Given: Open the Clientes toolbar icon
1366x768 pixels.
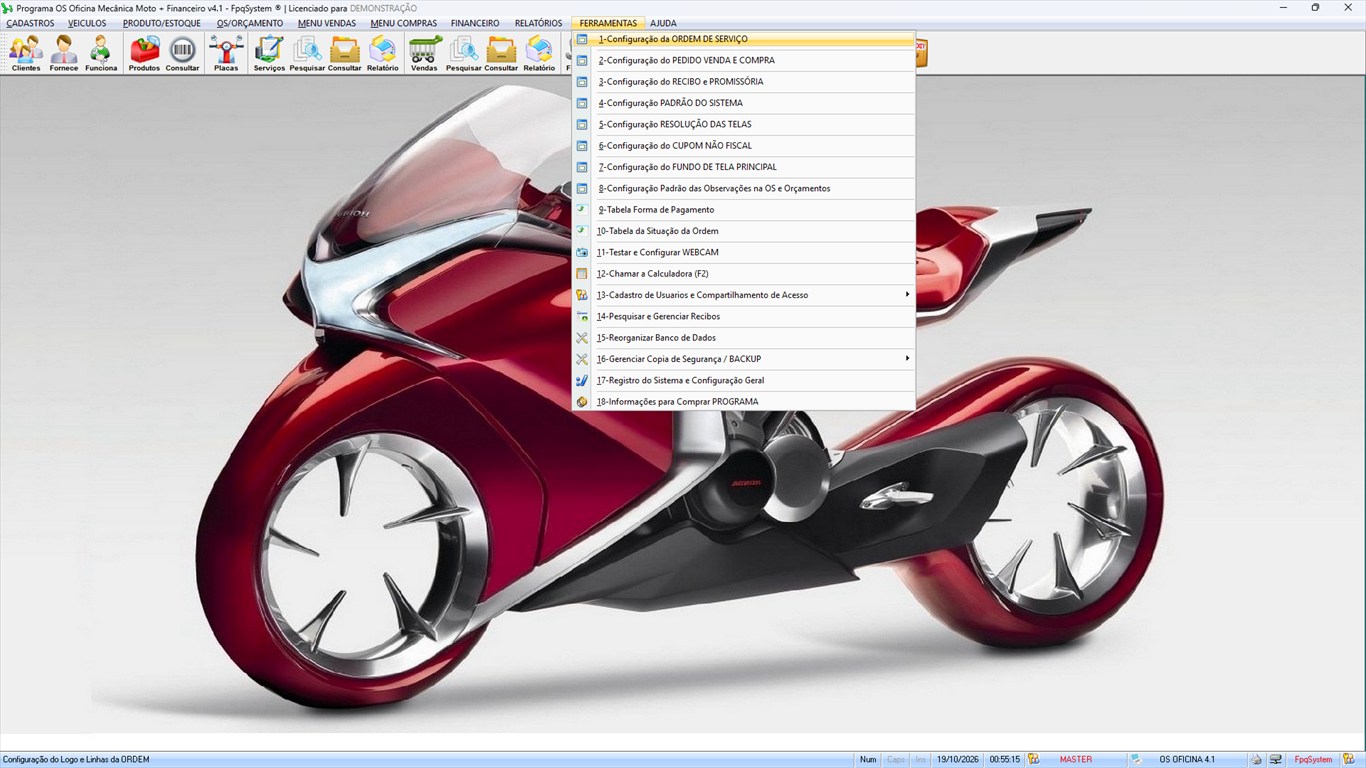Looking at the screenshot, I should (26, 53).
